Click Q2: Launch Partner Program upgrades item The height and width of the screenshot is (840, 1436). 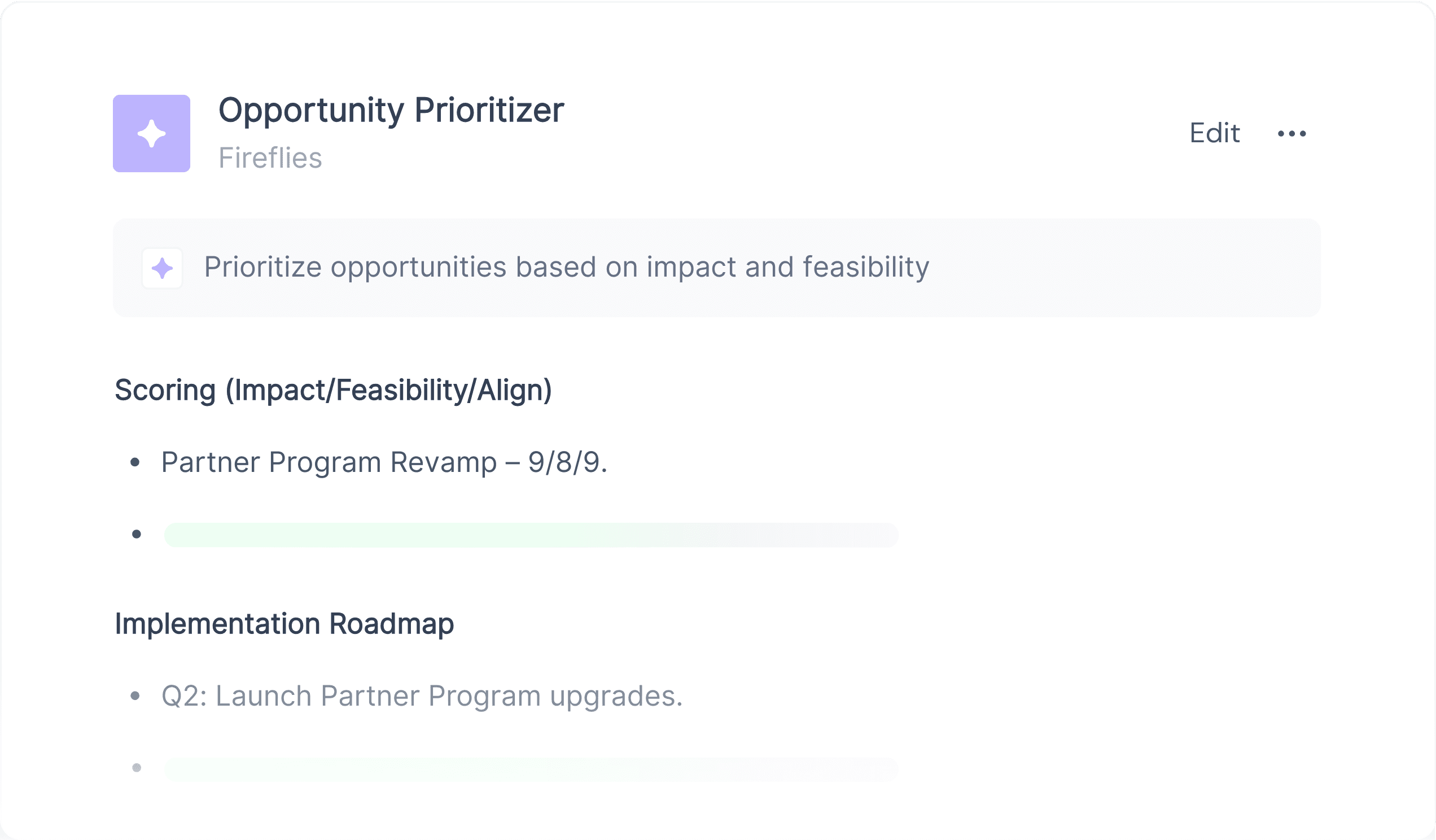422,696
